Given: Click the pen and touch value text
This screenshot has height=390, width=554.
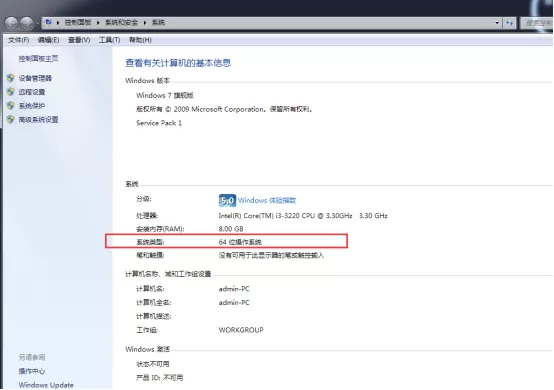Looking at the screenshot, I should [271, 255].
